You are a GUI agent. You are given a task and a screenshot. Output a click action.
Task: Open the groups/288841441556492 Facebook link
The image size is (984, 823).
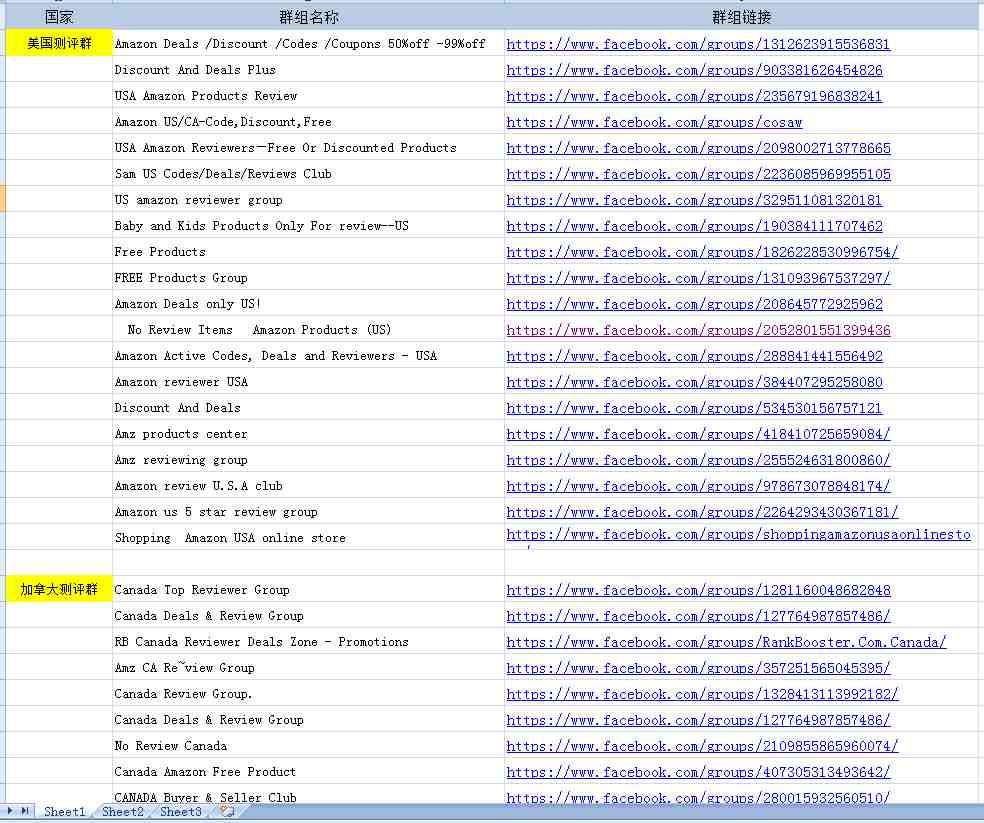point(694,357)
